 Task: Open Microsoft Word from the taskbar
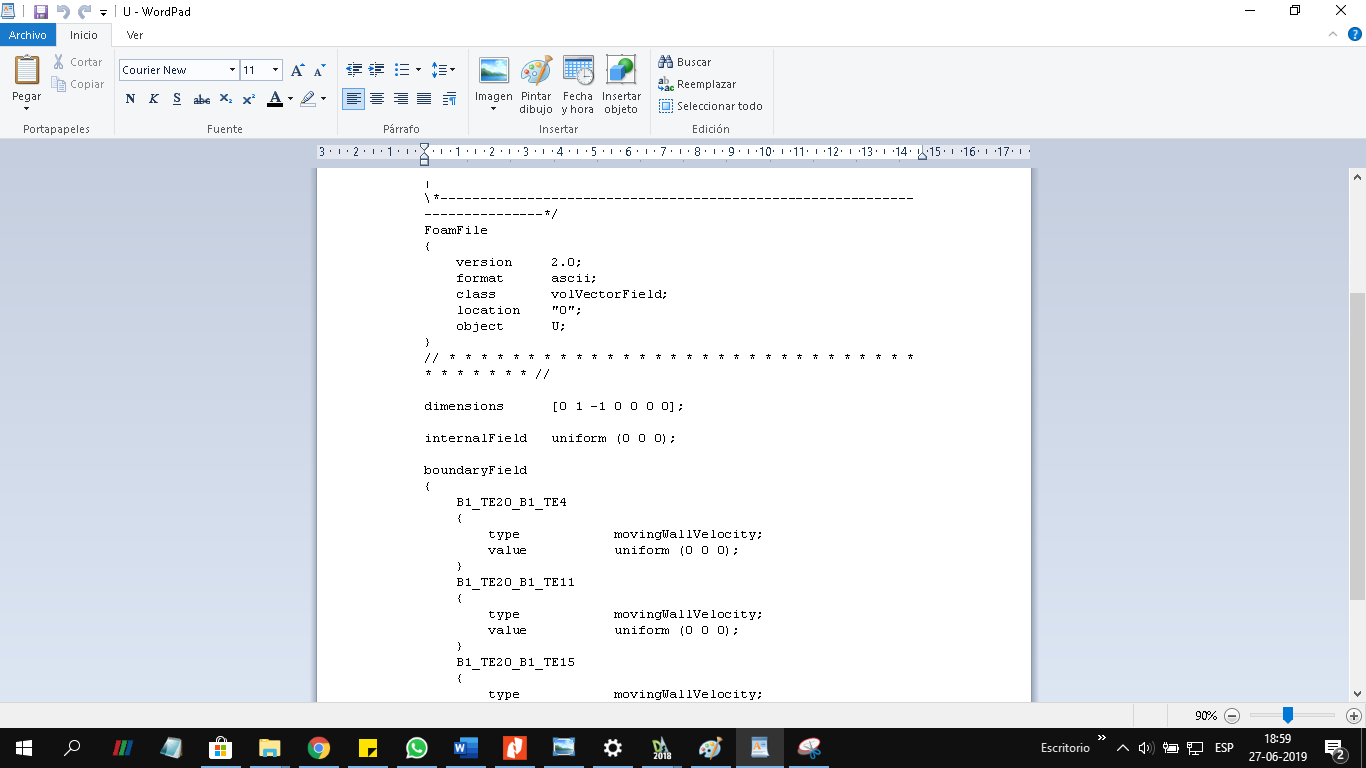click(x=466, y=747)
